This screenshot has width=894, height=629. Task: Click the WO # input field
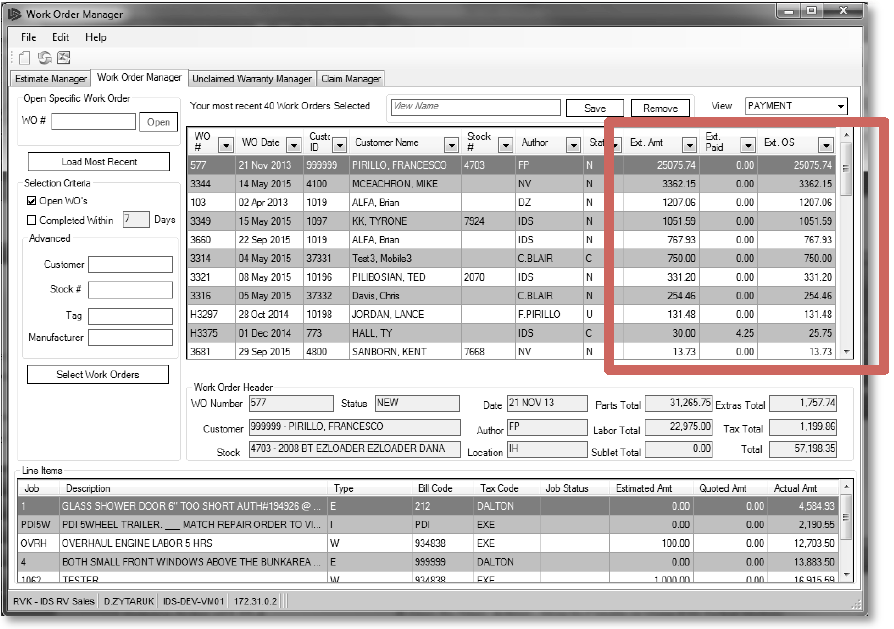coord(94,121)
